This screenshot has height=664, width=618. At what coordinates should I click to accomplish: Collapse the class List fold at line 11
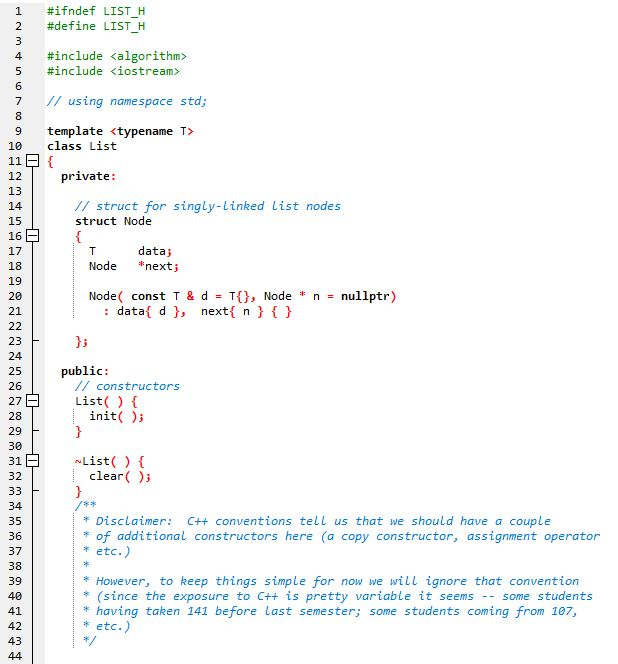pyautogui.click(x=33, y=160)
